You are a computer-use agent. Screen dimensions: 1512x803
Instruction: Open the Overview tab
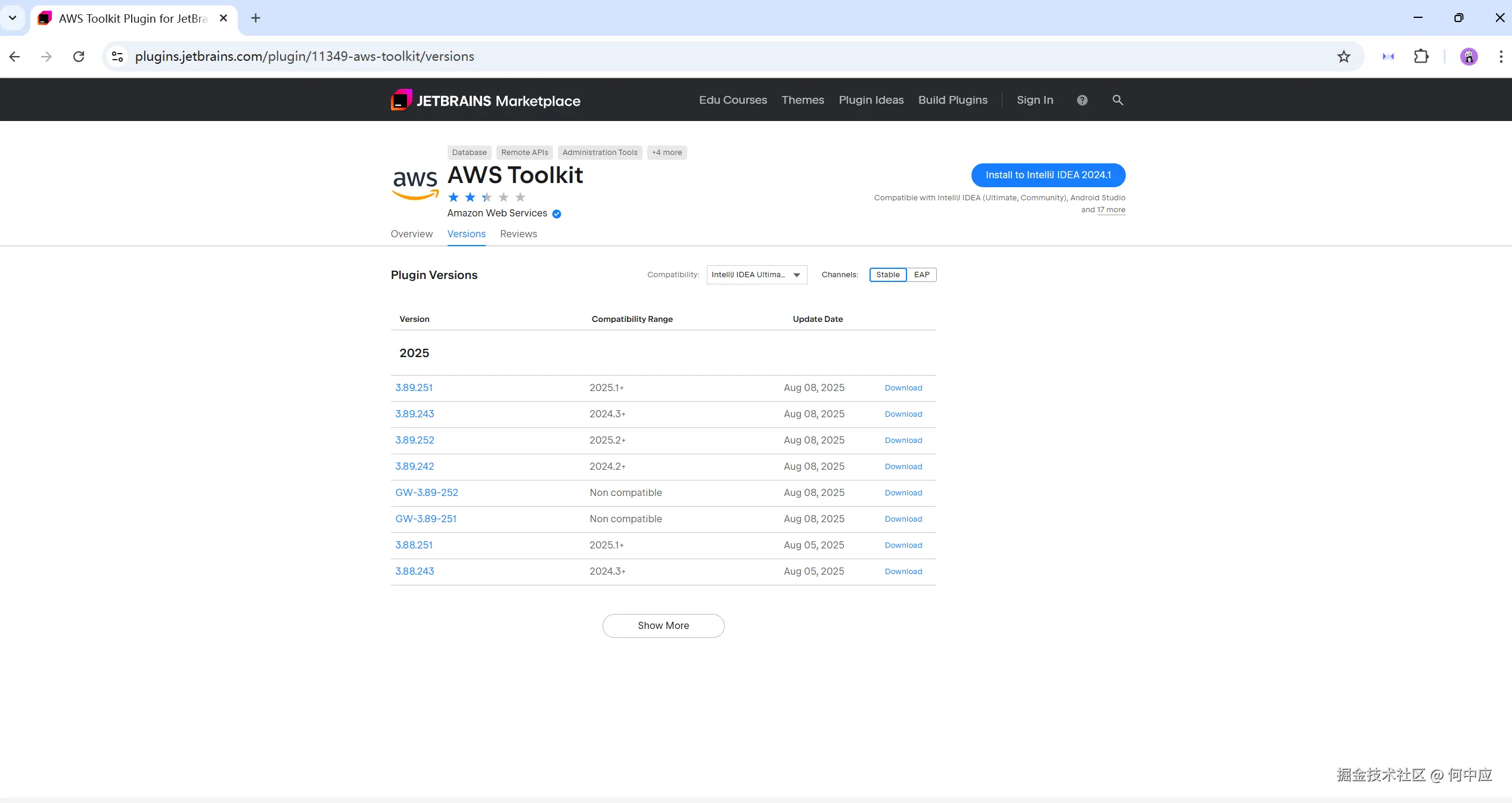(x=411, y=234)
